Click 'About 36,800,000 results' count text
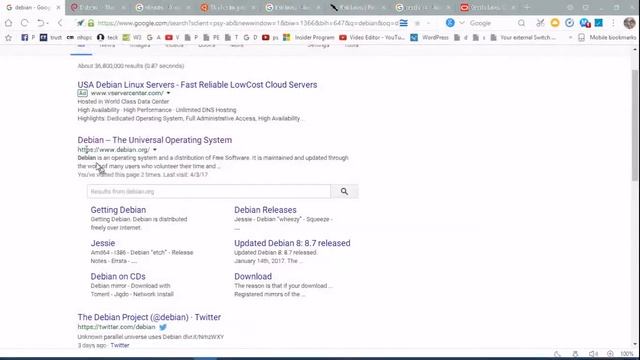Viewport: 640px width, 360px height. (x=131, y=66)
